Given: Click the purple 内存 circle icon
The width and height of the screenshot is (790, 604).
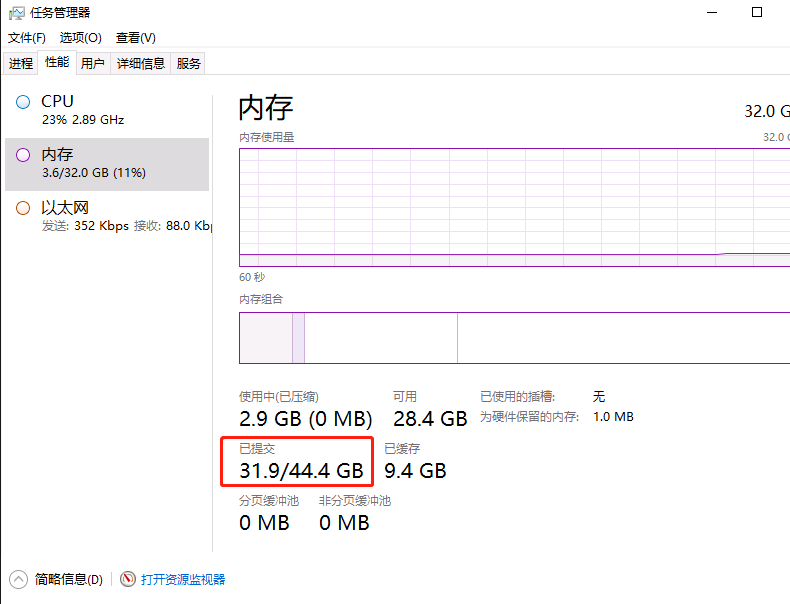Looking at the screenshot, I should [23, 155].
